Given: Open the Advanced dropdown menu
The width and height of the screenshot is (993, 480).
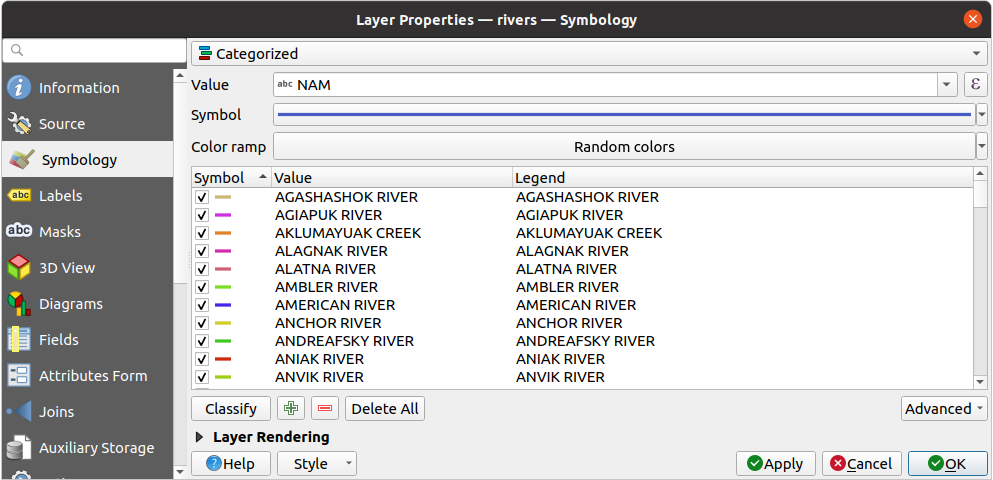Looking at the screenshot, I should point(943,408).
